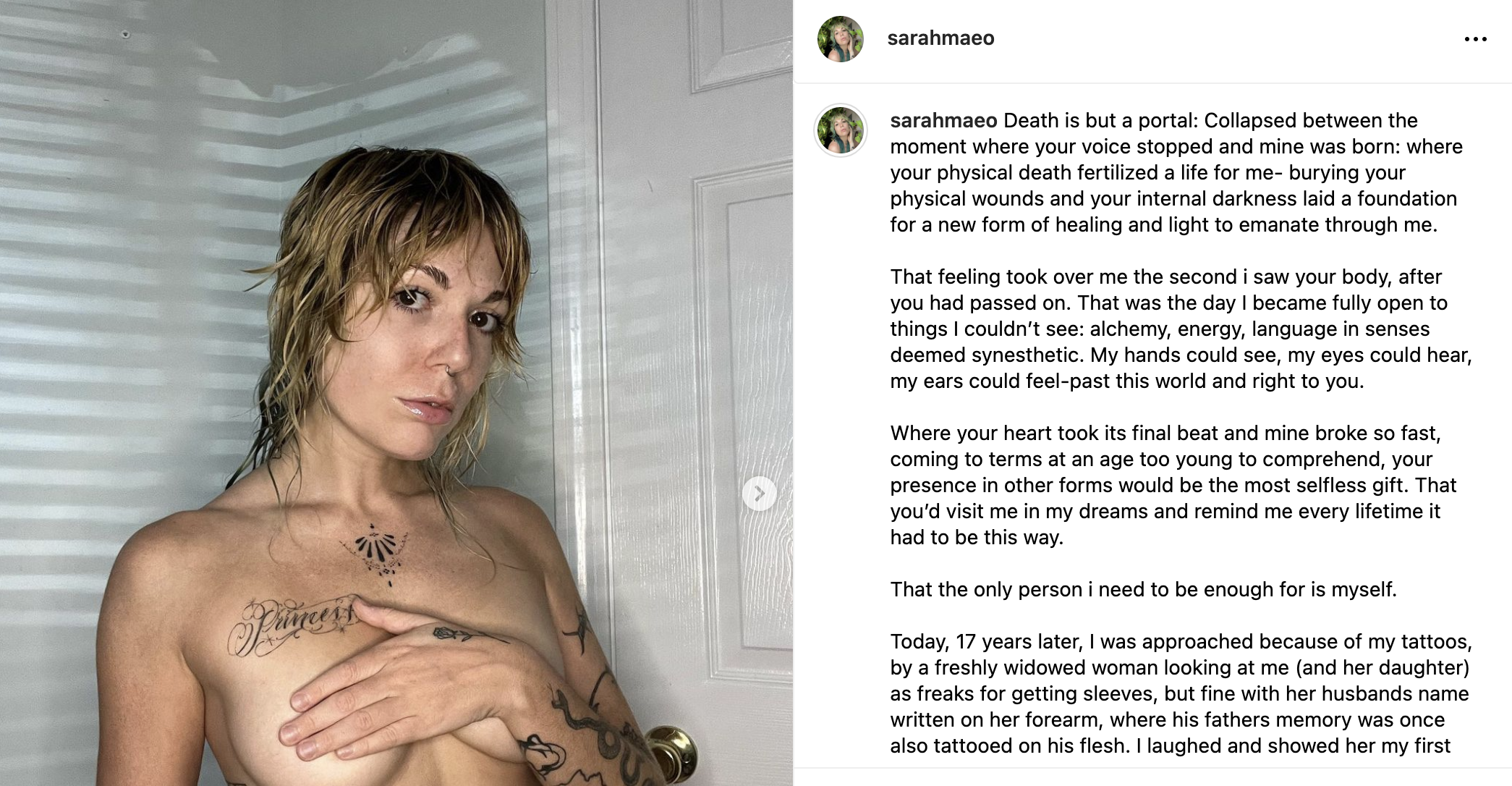Open the sarahmaeo profile from the header username
This screenshot has height=786, width=1512.
coord(940,38)
